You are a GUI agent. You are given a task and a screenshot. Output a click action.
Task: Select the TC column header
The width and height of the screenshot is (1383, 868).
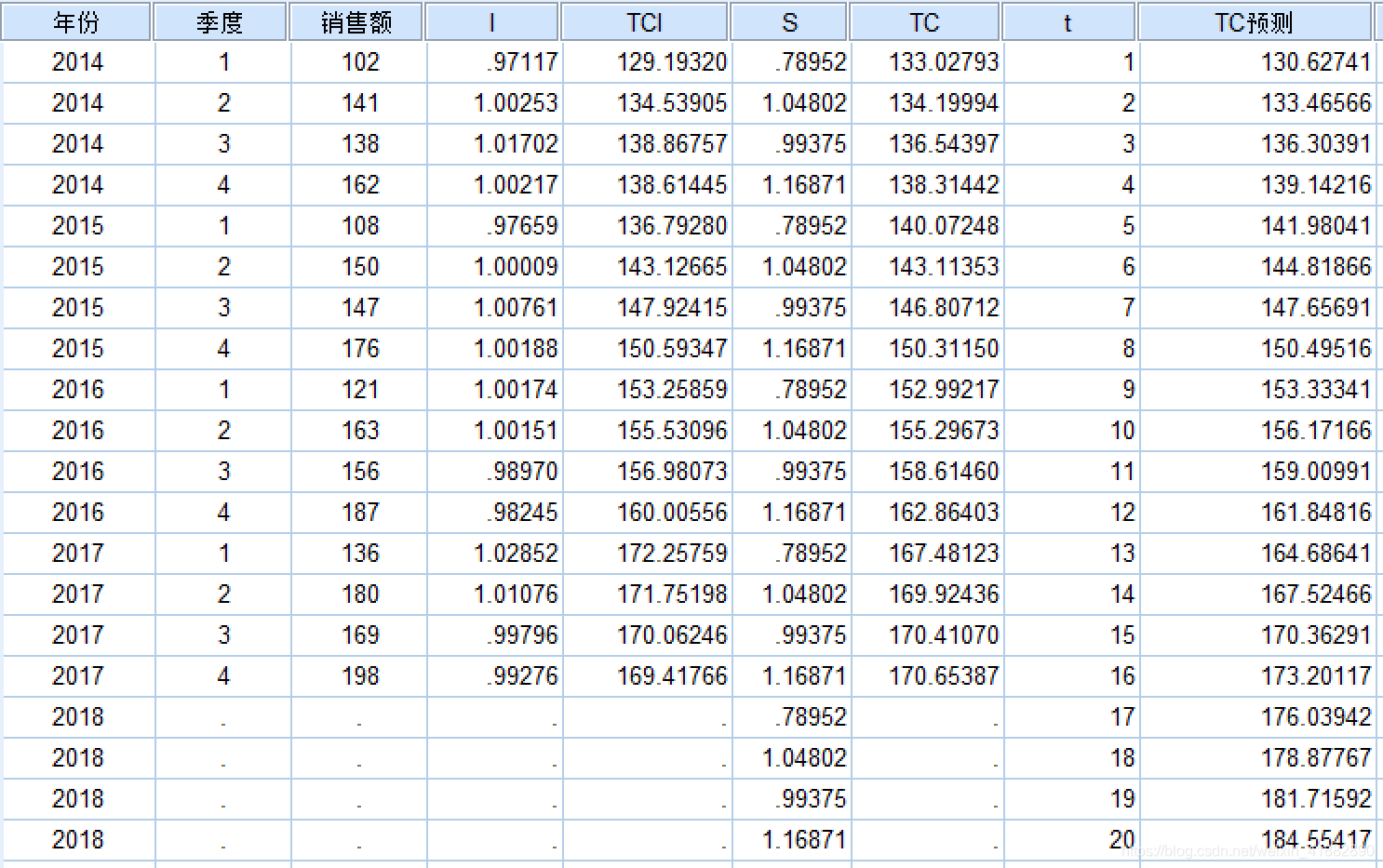[925, 21]
